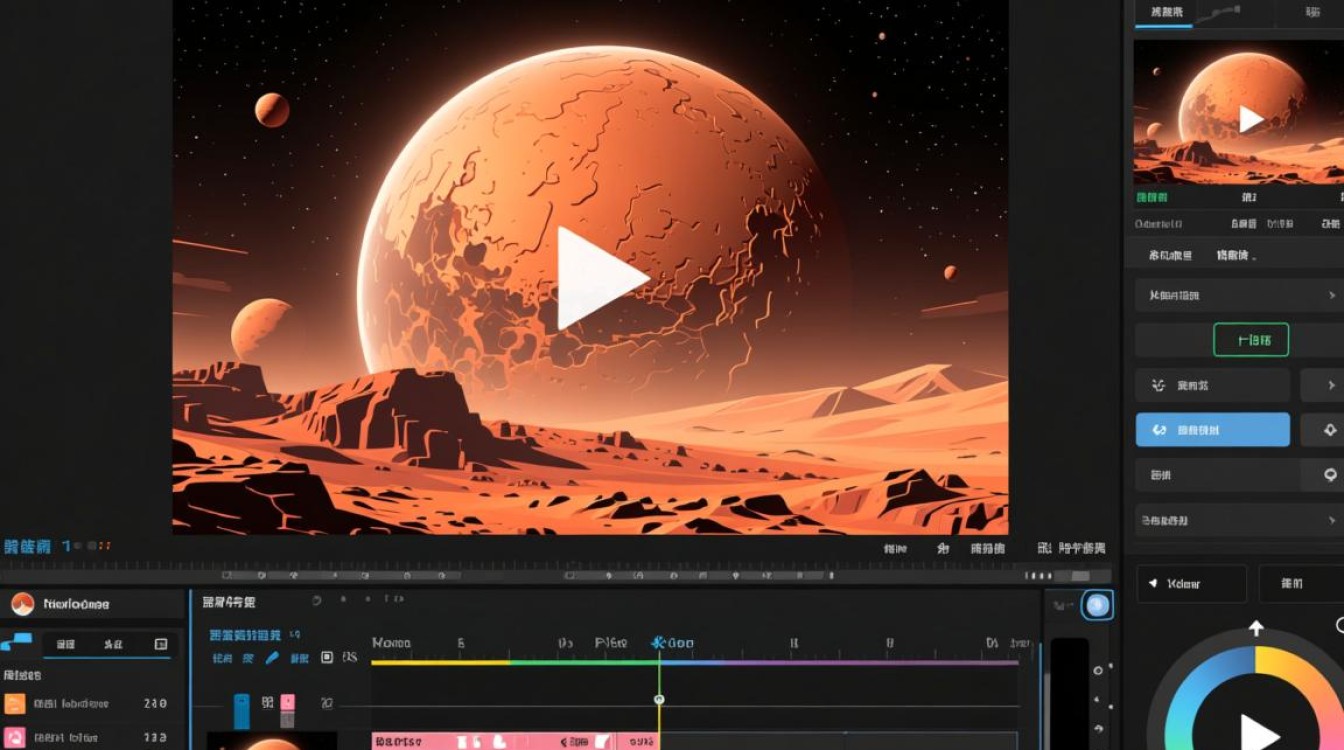Click the circular arrow icon in timeline header
The width and height of the screenshot is (1344, 750).
(x=316, y=601)
